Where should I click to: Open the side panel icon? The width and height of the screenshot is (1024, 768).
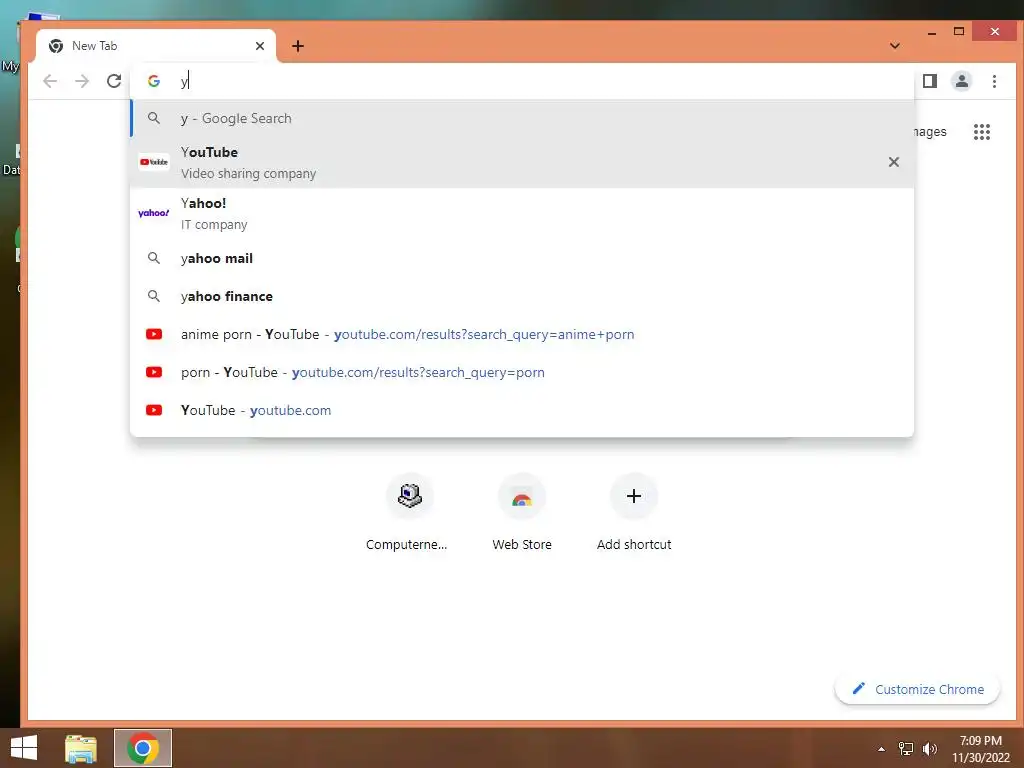coord(929,81)
